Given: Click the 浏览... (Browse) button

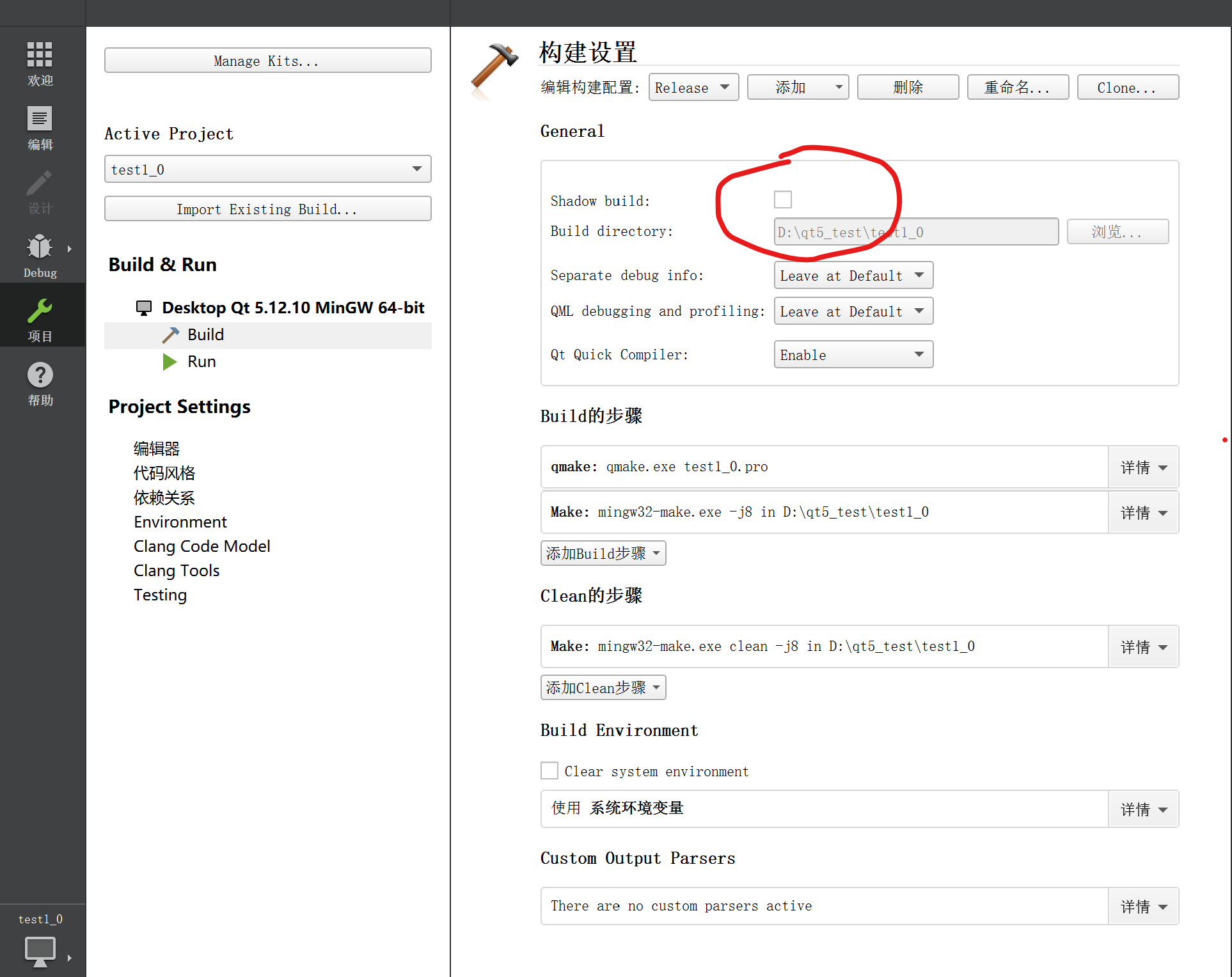Looking at the screenshot, I should pos(1117,232).
